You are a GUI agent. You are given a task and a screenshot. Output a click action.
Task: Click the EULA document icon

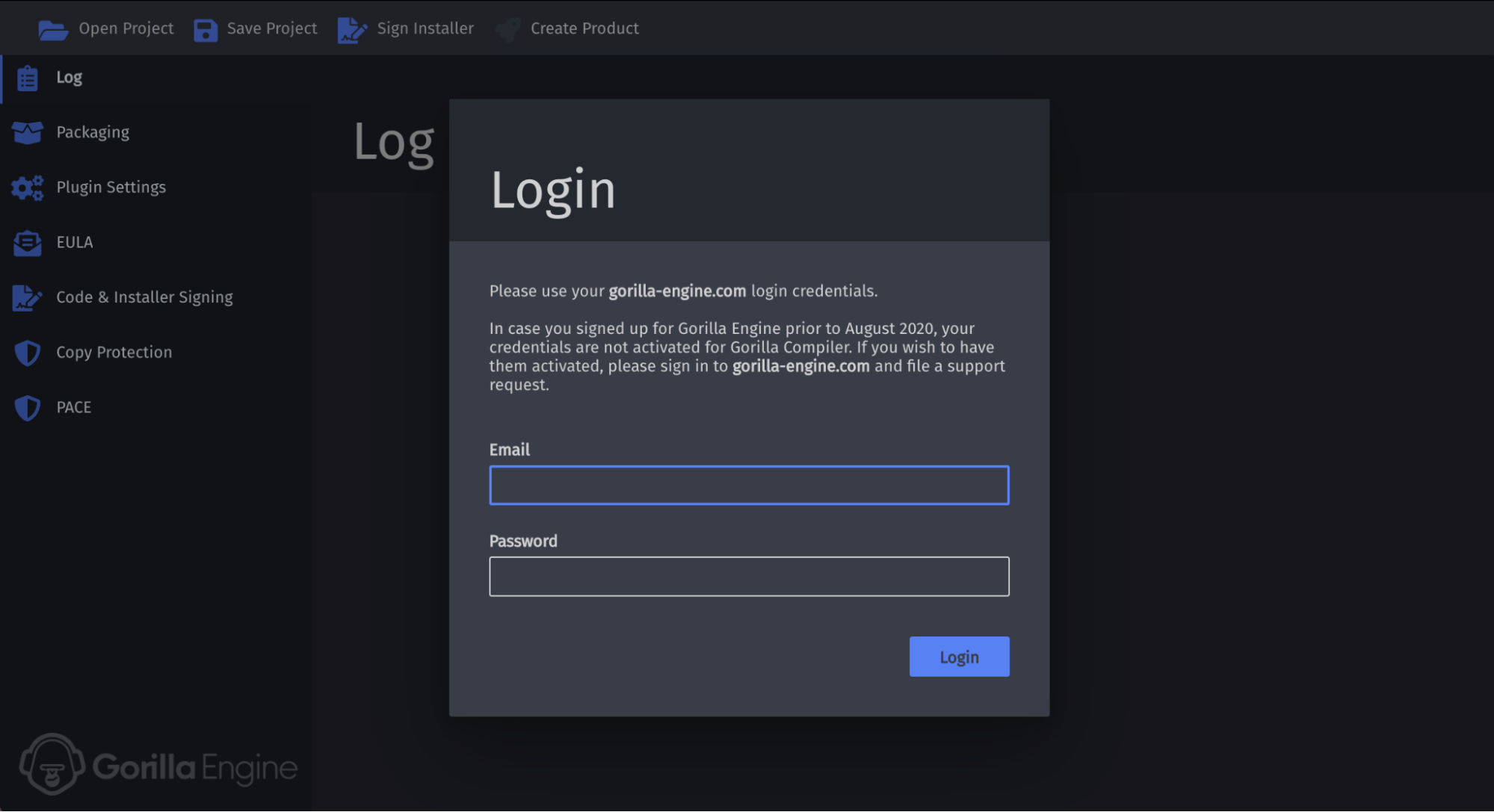[28, 243]
